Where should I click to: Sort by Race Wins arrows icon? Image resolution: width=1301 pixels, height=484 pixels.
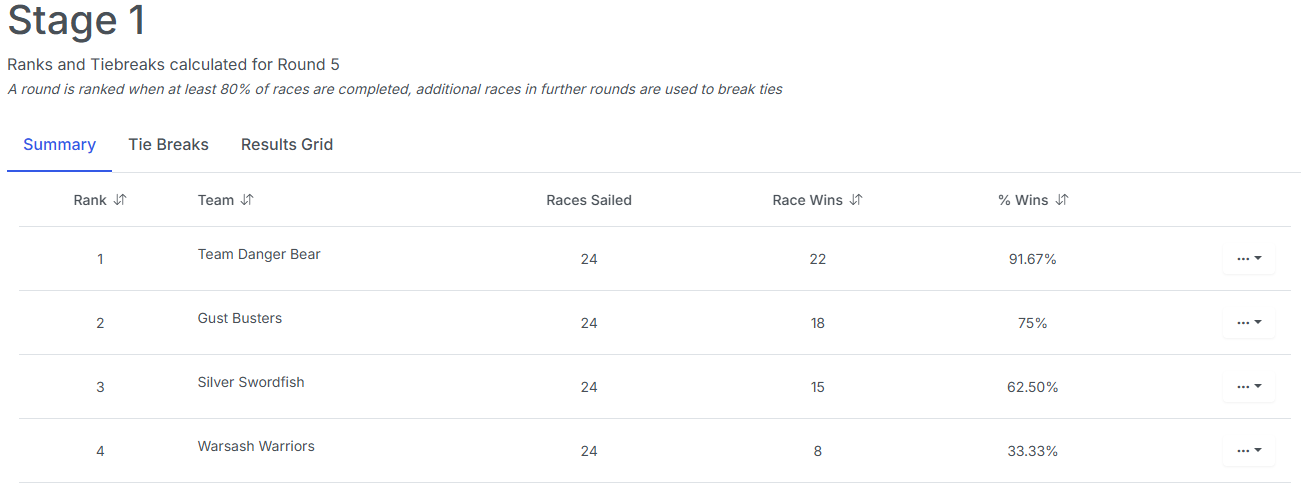pyautogui.click(x=856, y=200)
